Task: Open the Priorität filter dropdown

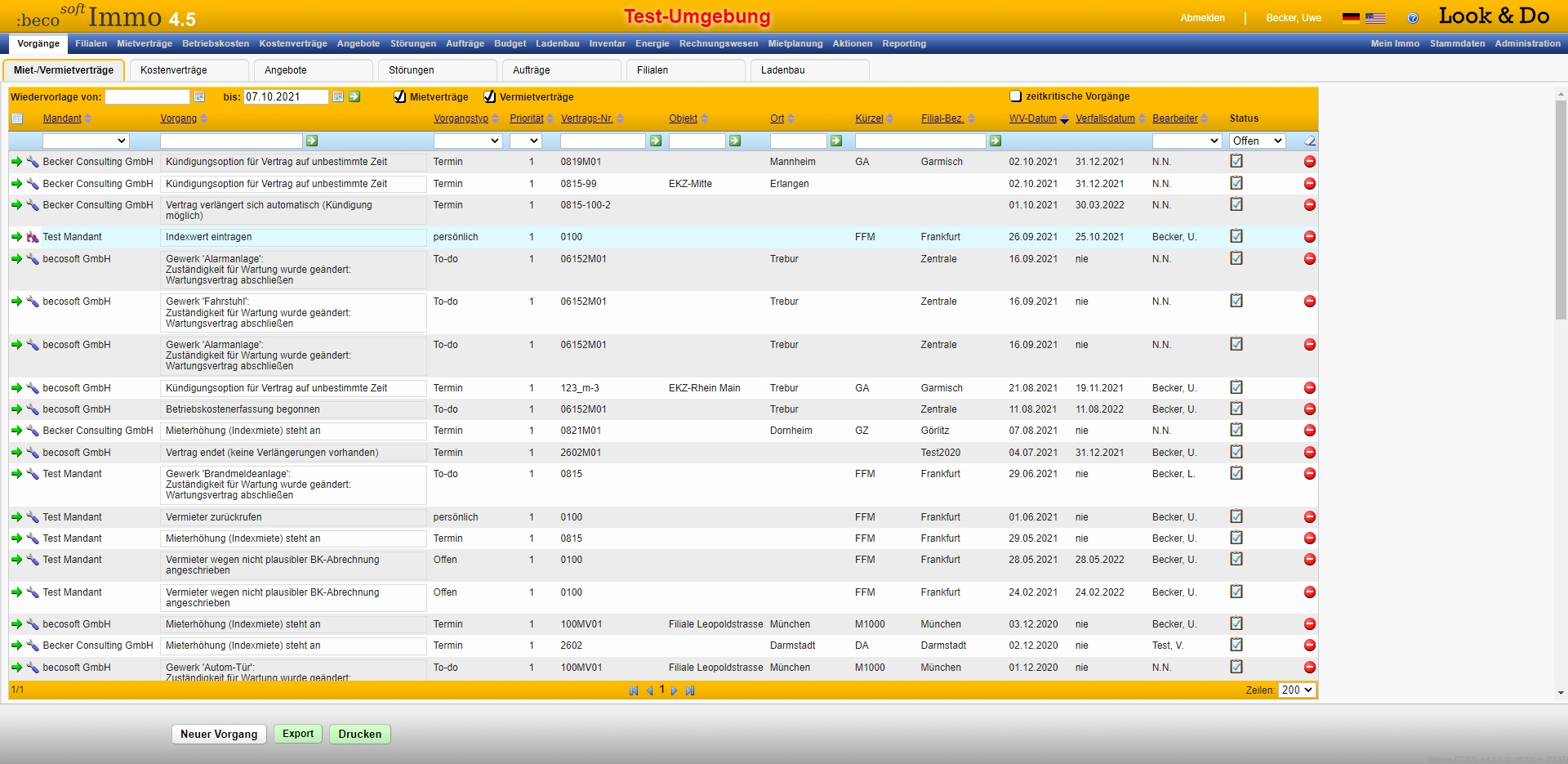Action: (525, 141)
